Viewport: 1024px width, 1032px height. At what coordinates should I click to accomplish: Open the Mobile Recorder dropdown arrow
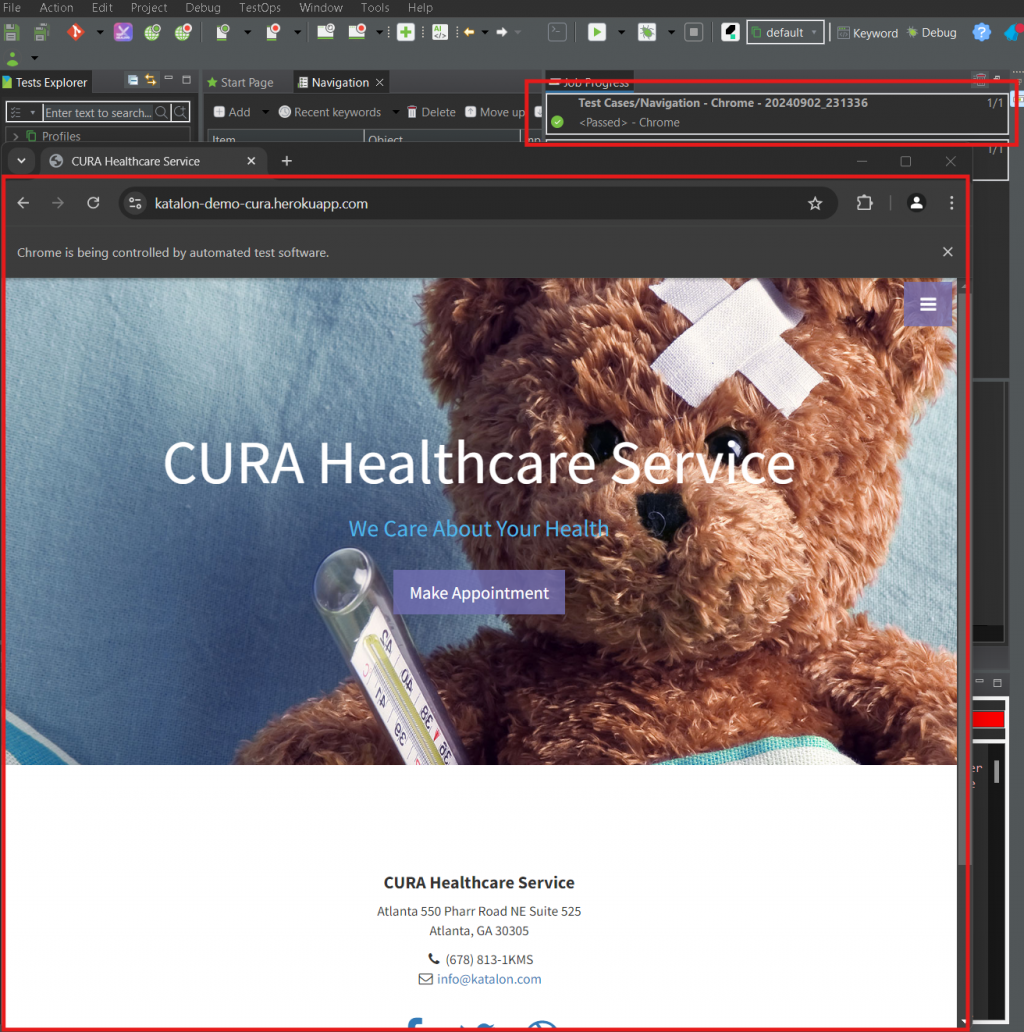297,32
